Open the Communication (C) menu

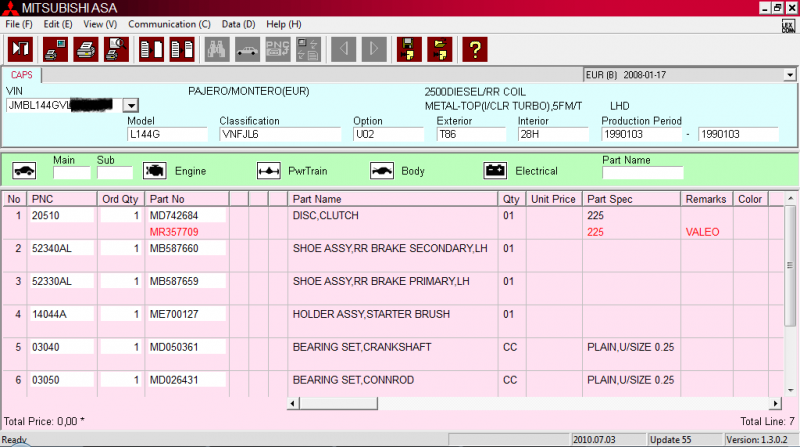click(169, 24)
